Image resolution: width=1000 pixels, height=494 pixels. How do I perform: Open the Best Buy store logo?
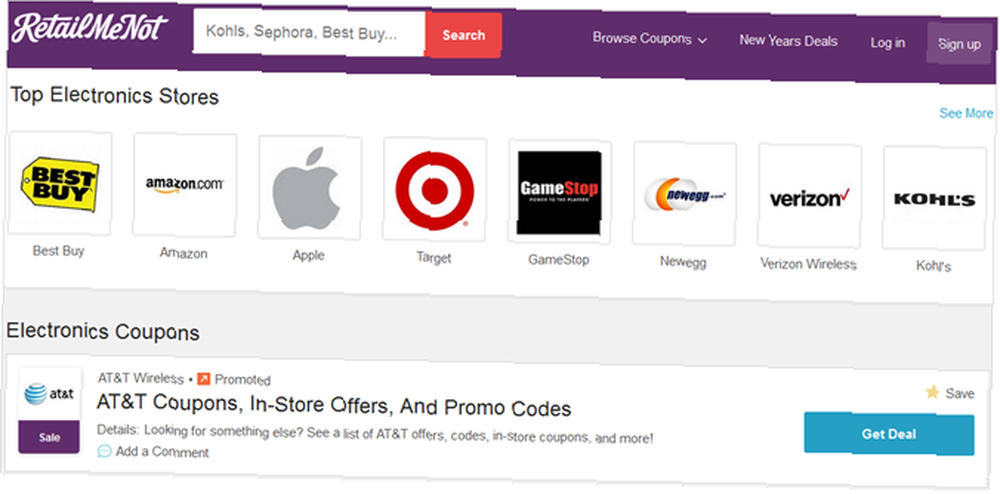click(59, 184)
